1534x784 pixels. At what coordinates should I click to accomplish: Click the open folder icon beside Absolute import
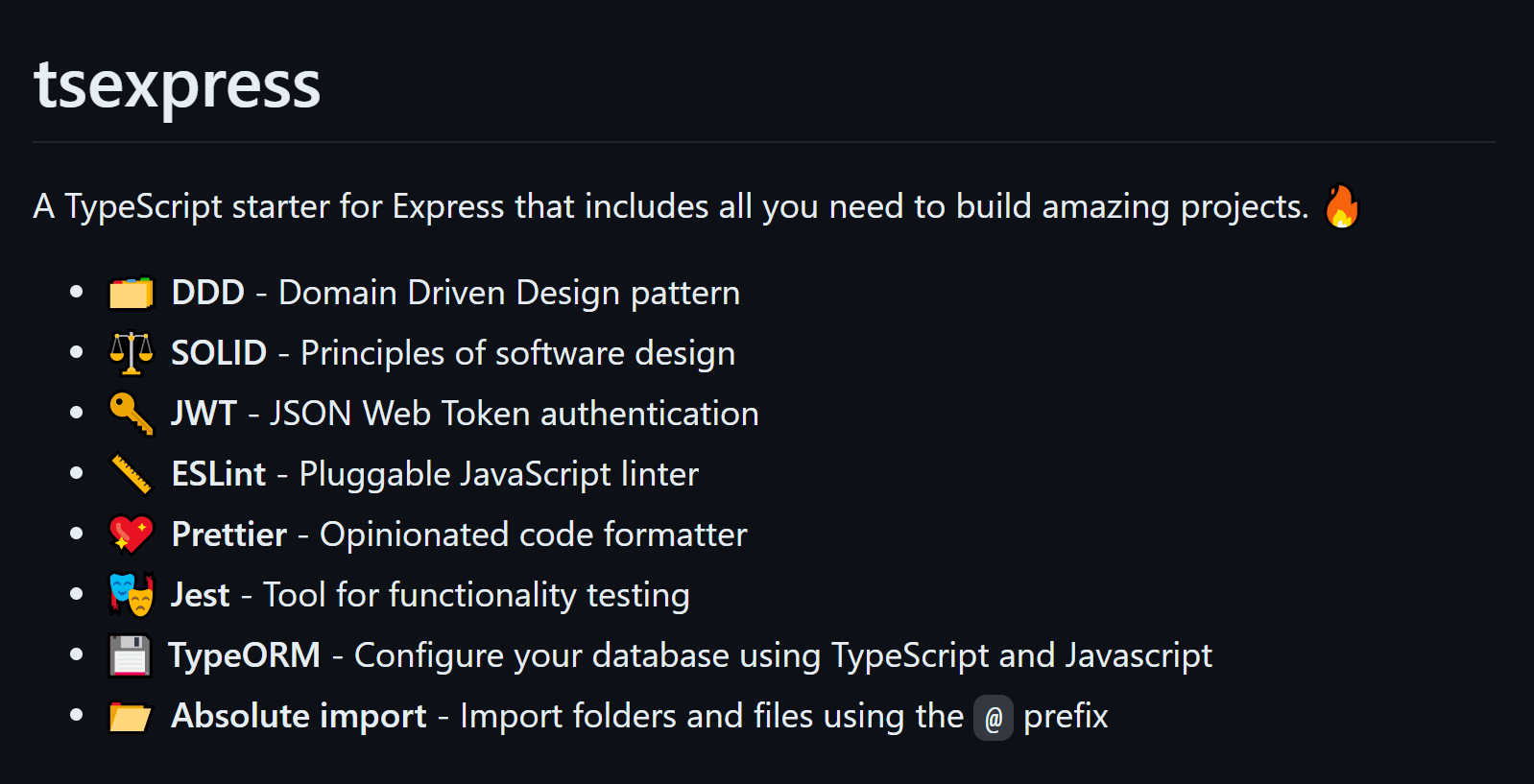[131, 717]
